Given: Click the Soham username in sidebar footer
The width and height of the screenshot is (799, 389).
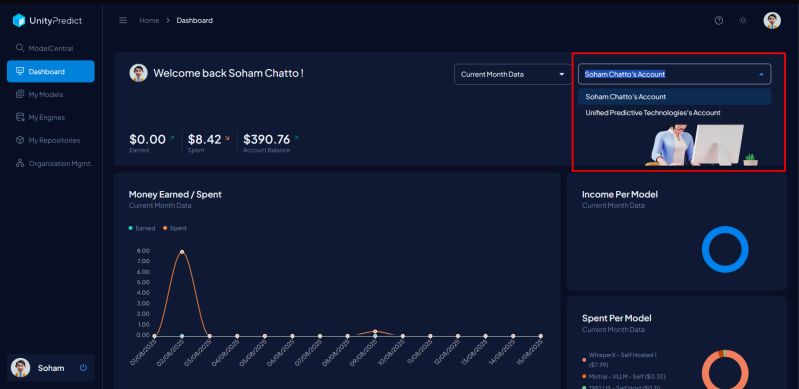Looking at the screenshot, I should (51, 368).
